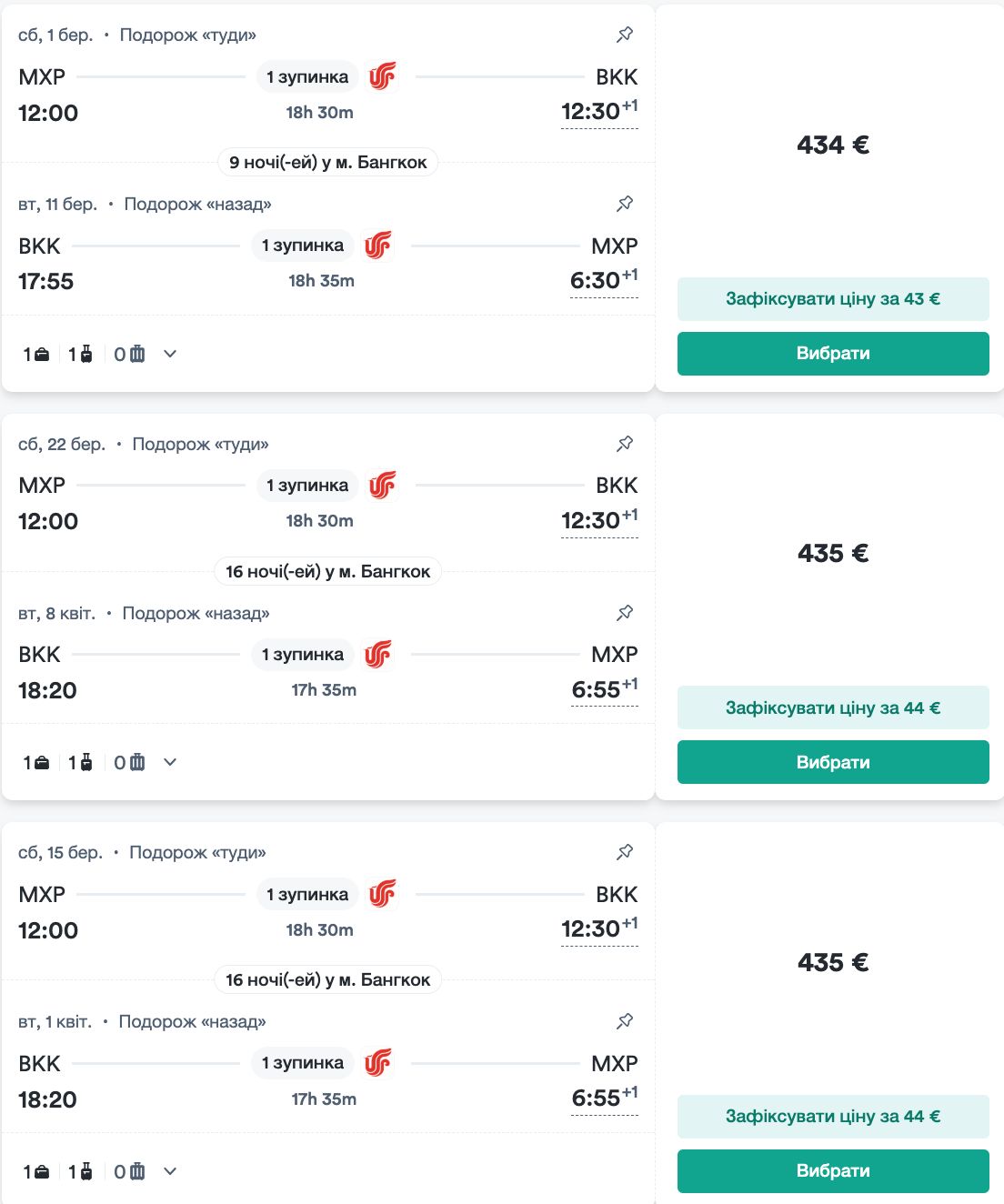Image resolution: width=1004 pixels, height=1204 pixels.
Task: Click Air China logo on 1 бер. outbound
Action: pos(383,76)
